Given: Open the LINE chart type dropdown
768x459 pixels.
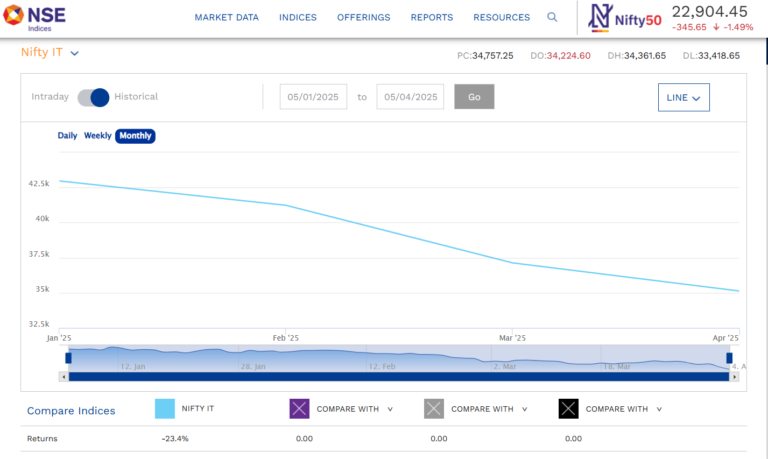Looking at the screenshot, I should click(x=684, y=97).
